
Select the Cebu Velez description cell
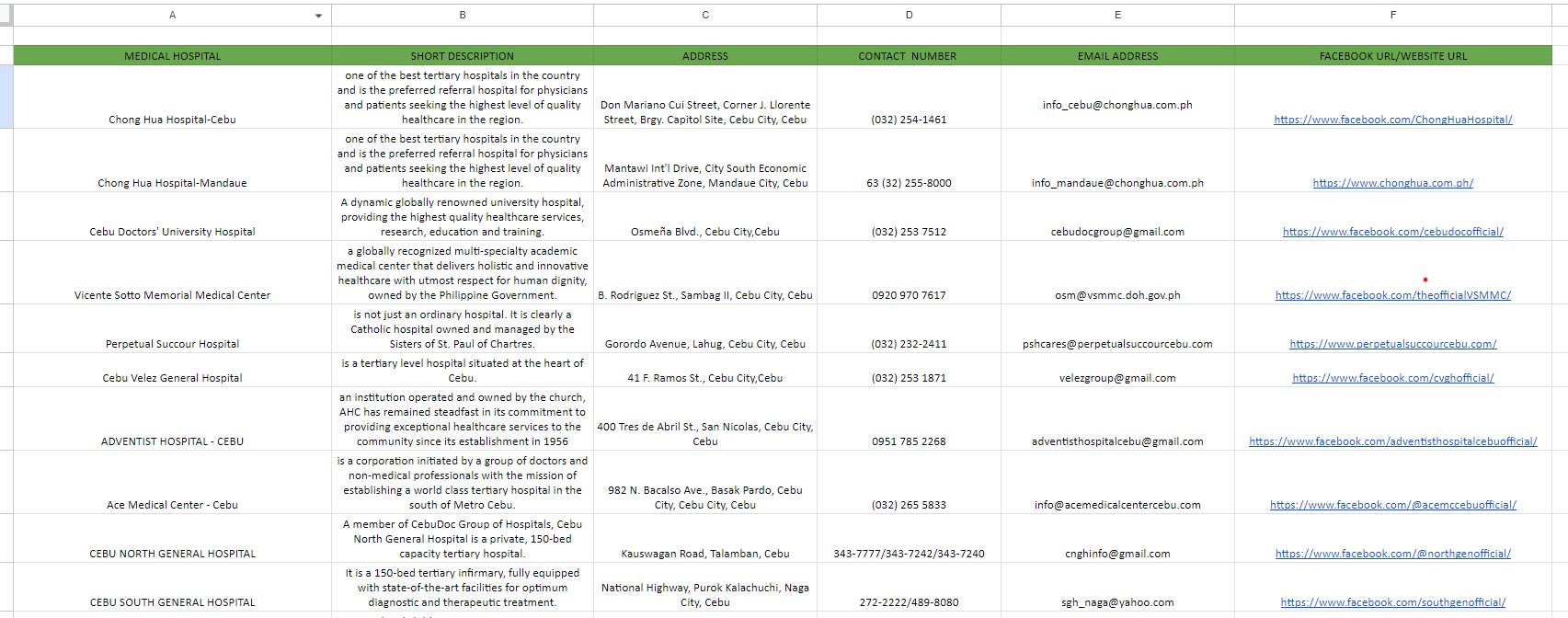coord(463,371)
